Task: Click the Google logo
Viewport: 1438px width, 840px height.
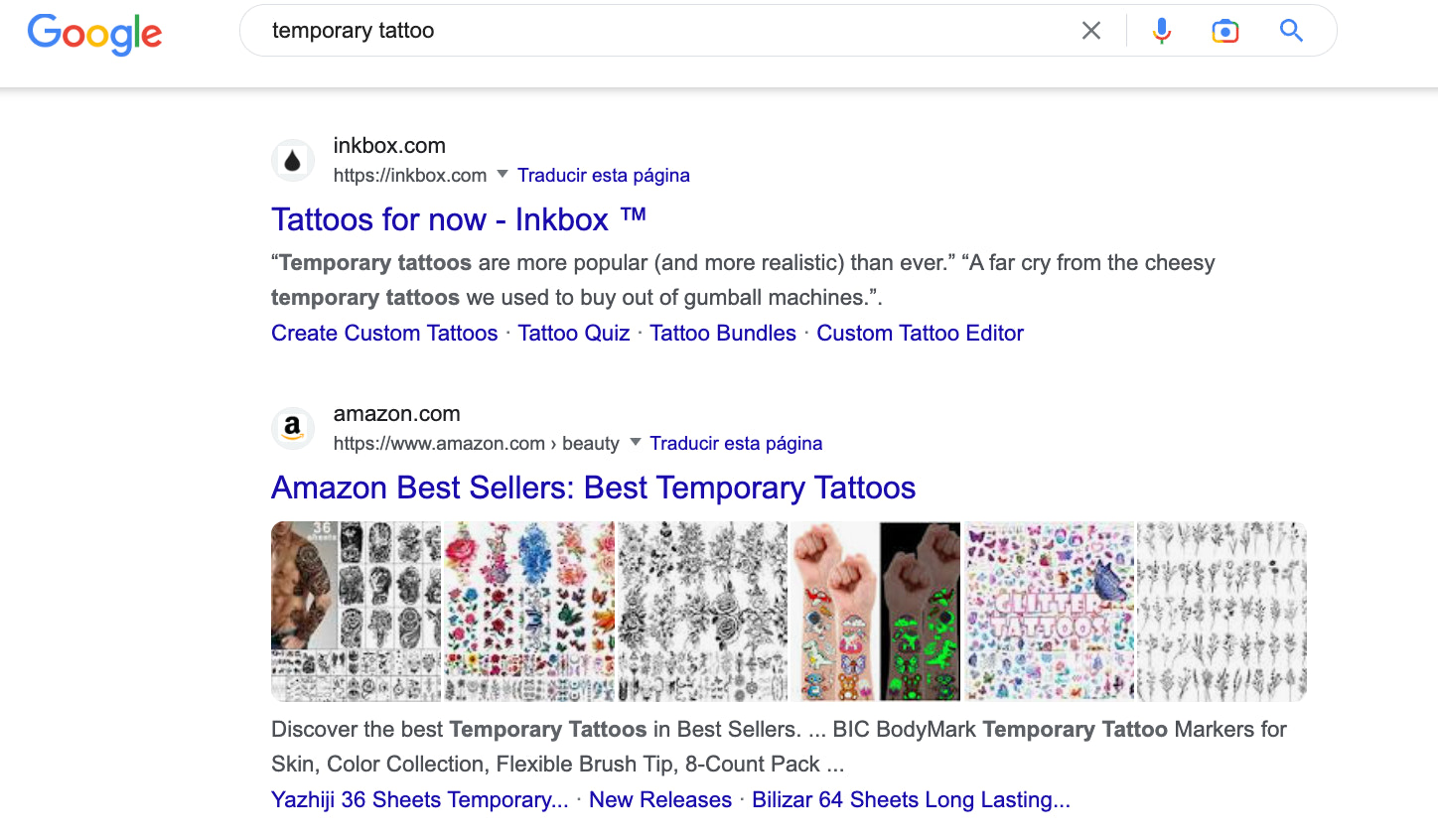Action: pos(94,35)
